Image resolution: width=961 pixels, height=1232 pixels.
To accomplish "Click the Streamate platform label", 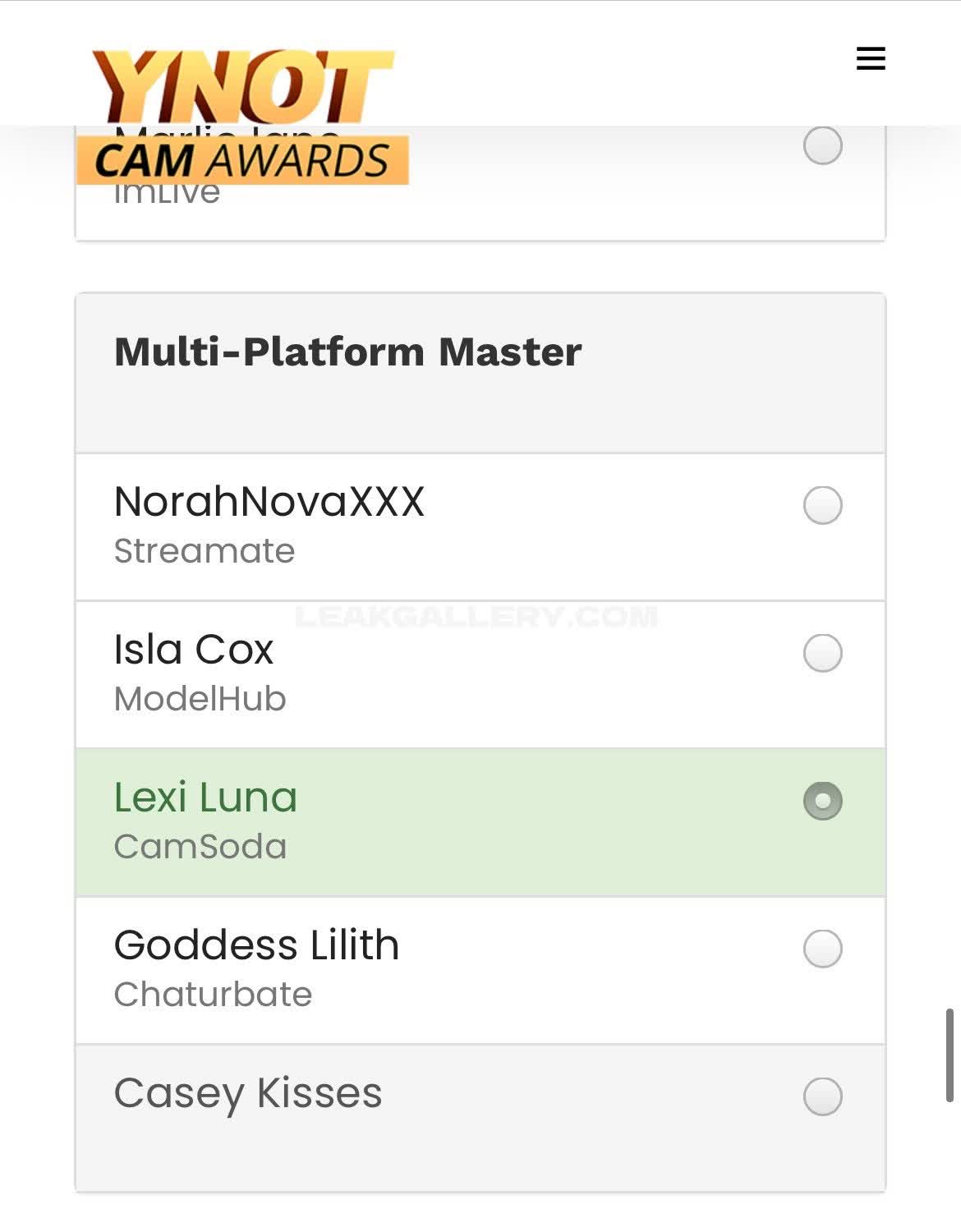I will pos(205,551).
